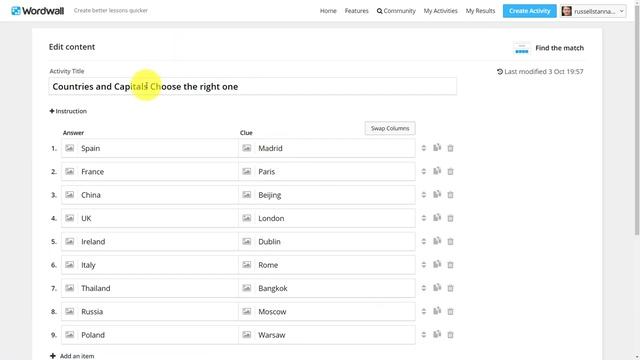Open the Find the match template link

pyautogui.click(x=549, y=48)
